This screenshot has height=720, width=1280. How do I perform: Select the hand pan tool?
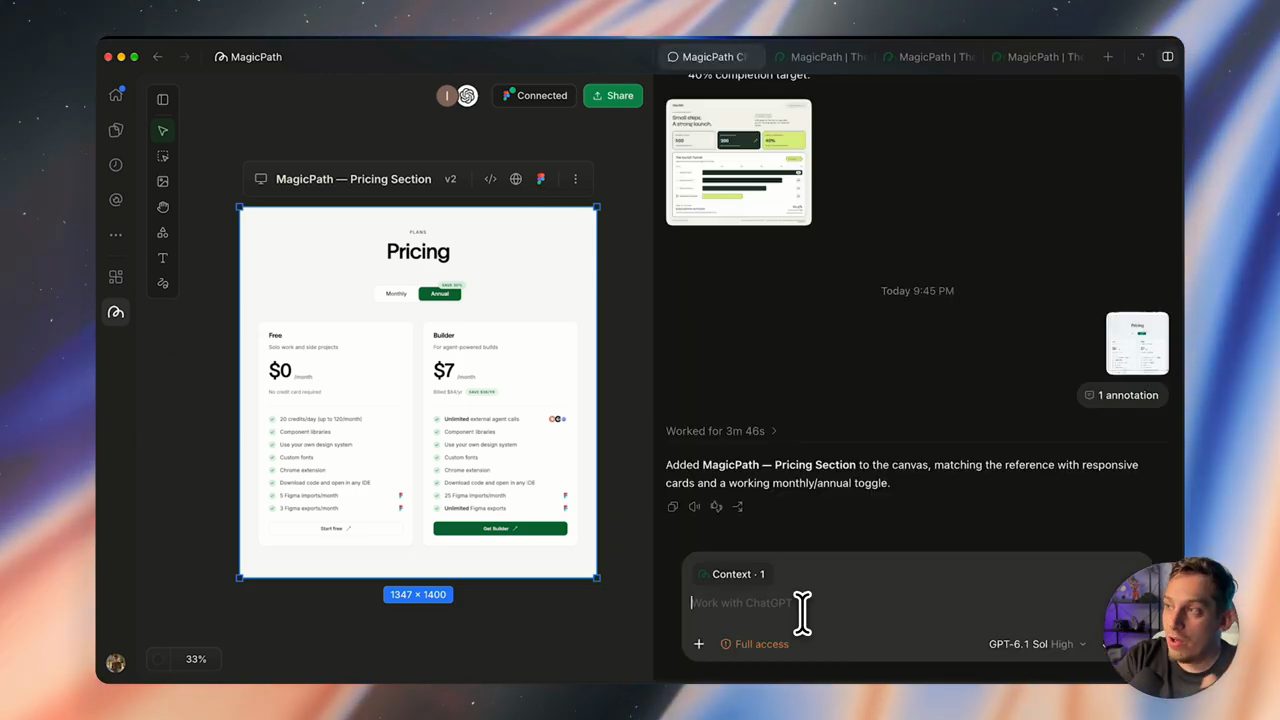163,207
